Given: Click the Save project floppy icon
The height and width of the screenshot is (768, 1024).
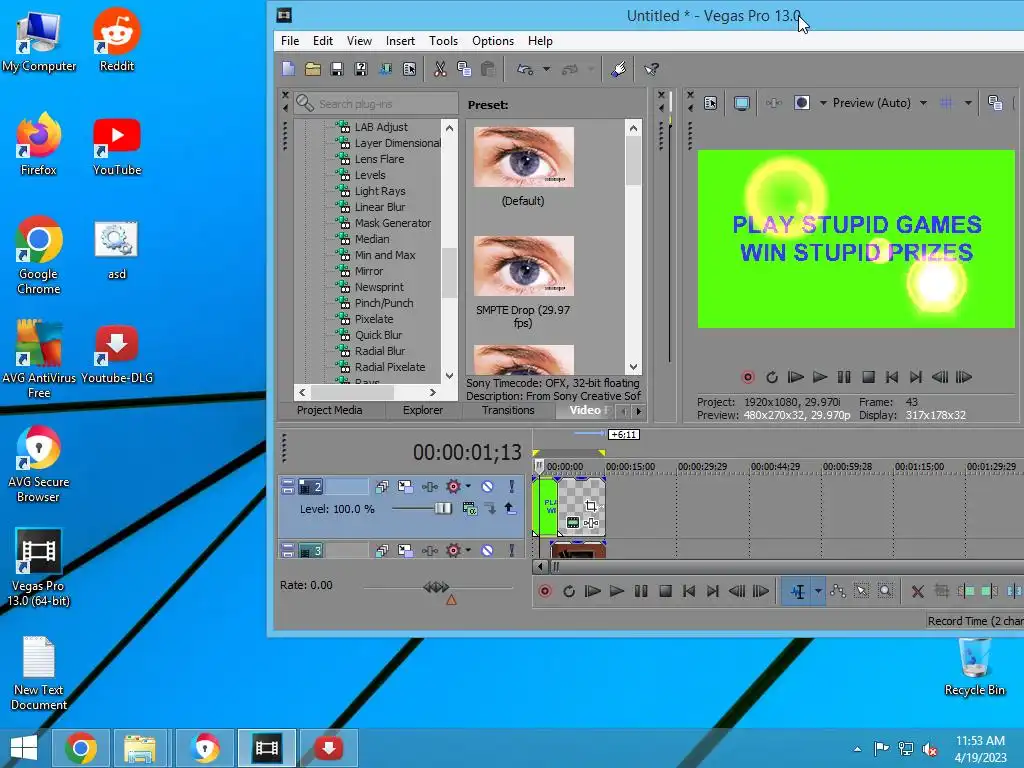Looking at the screenshot, I should point(337,69).
